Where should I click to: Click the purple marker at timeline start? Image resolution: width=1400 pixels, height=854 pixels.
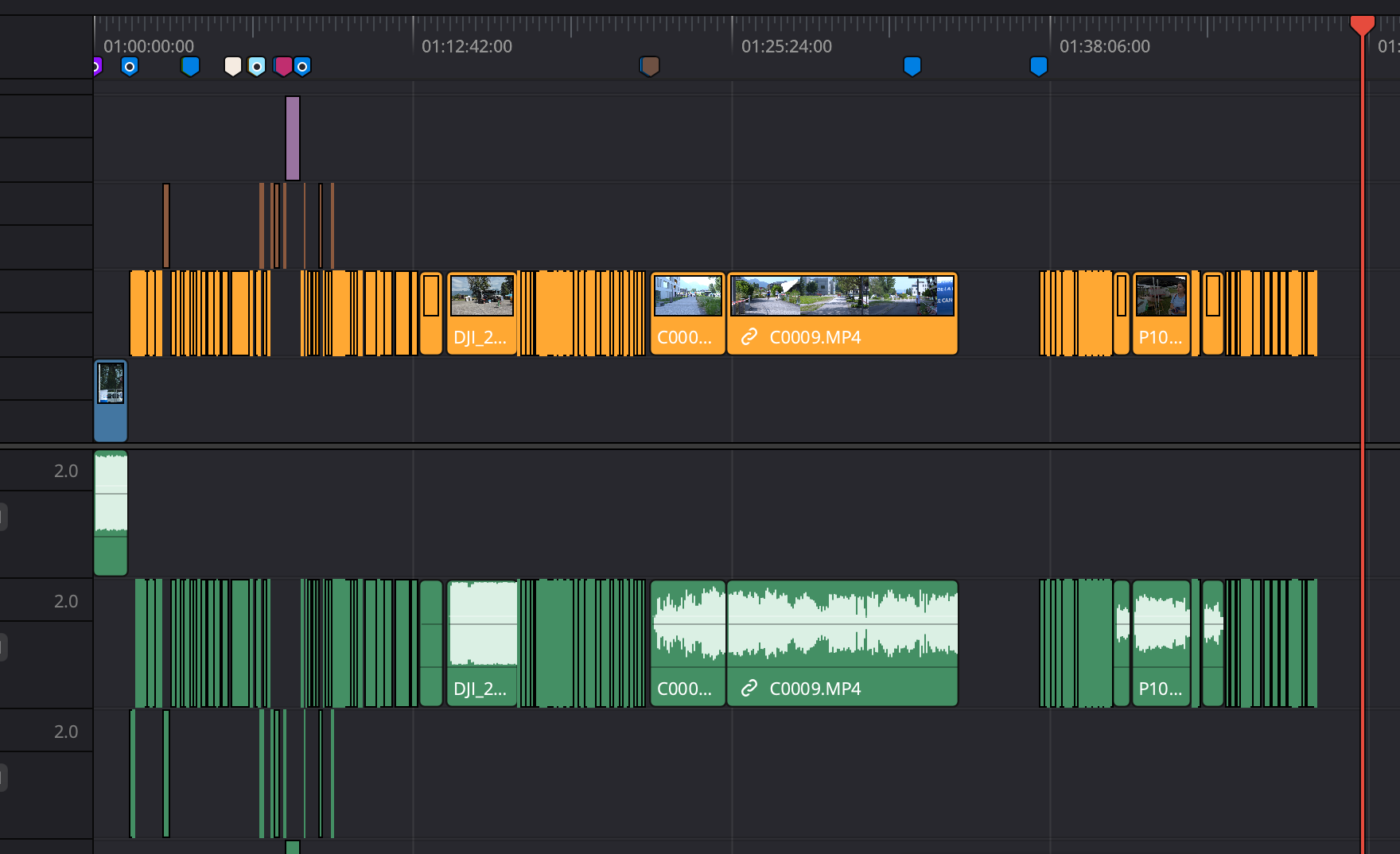(x=96, y=66)
